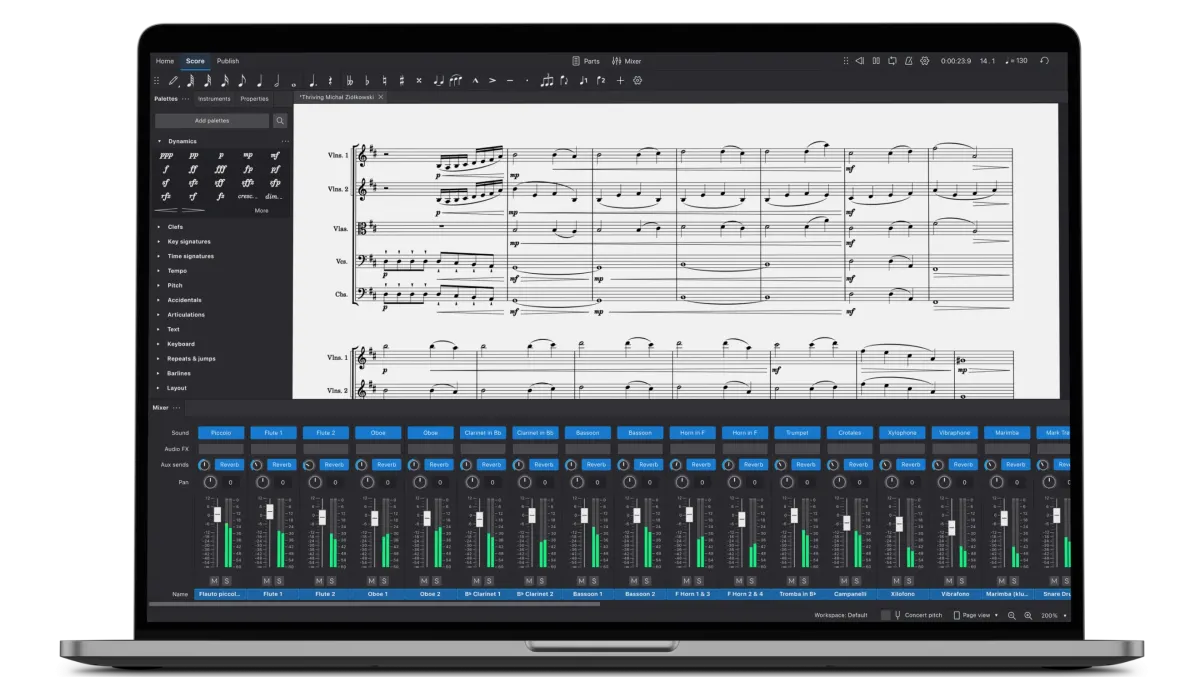1200x677 pixels.
Task: Switch to the Home tab
Action: point(164,61)
